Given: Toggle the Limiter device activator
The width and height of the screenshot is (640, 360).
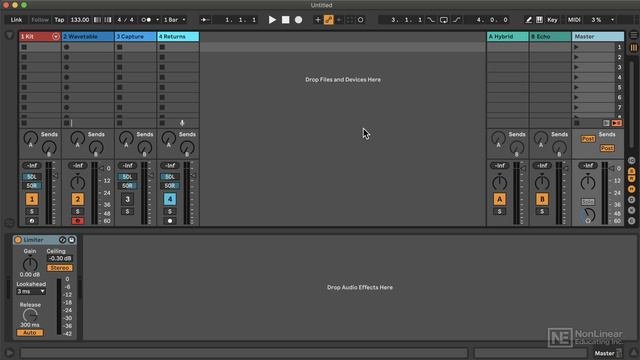Looking at the screenshot, I should 18,240.
